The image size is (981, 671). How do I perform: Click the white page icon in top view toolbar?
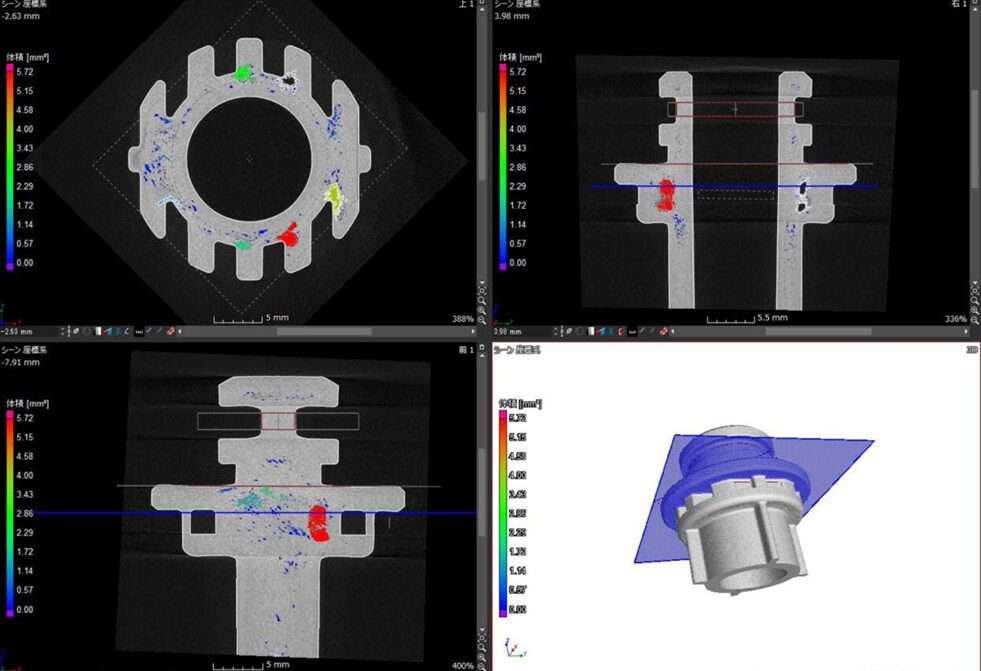pyautogui.click(x=98, y=331)
